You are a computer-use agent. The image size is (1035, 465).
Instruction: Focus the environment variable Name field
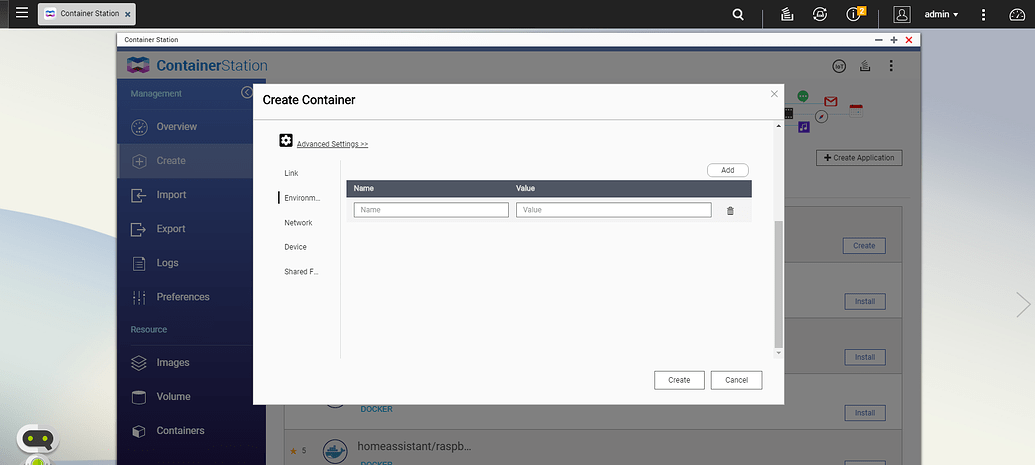[x=431, y=210]
